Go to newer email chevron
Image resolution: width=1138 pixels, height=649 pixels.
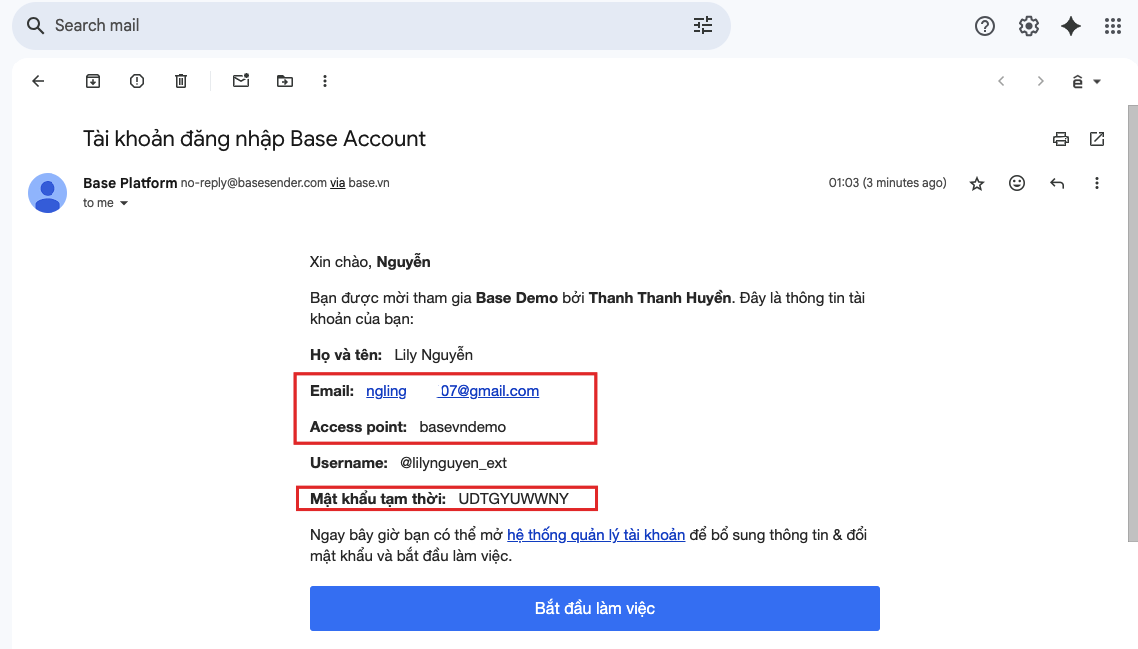point(1001,81)
